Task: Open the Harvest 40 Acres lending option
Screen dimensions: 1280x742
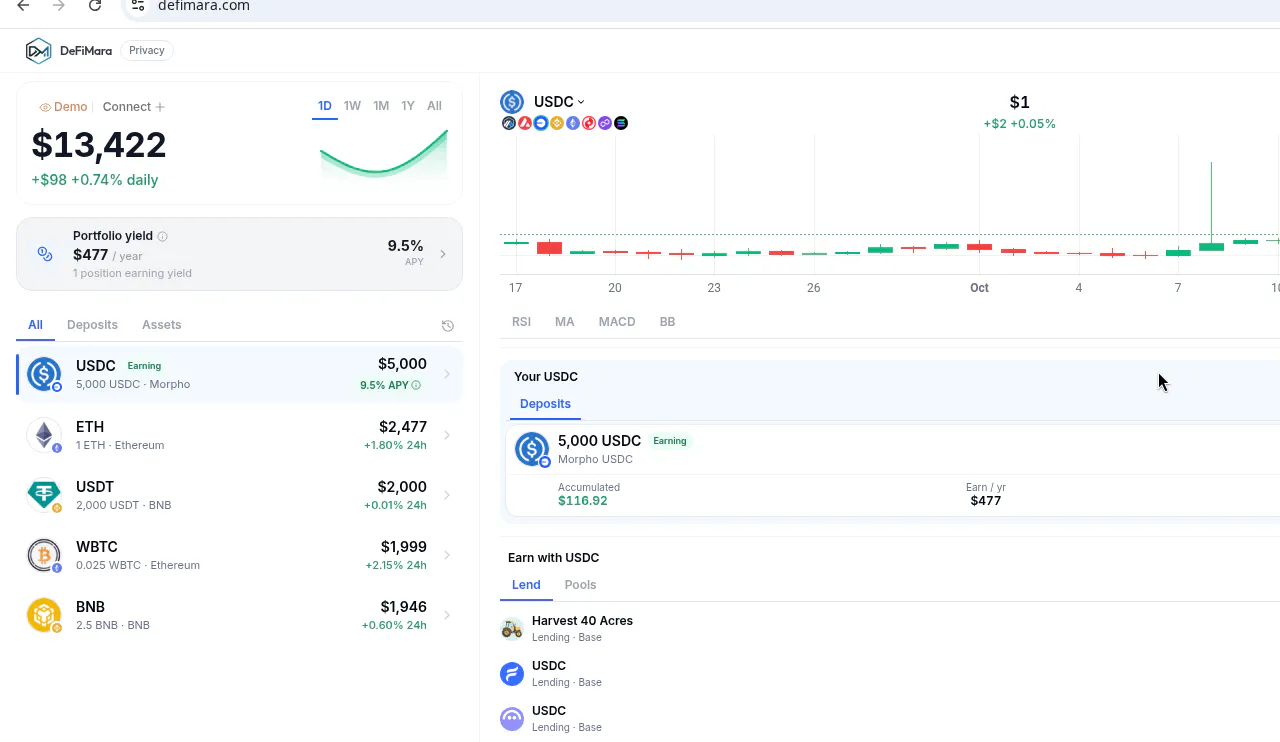Action: point(890,629)
